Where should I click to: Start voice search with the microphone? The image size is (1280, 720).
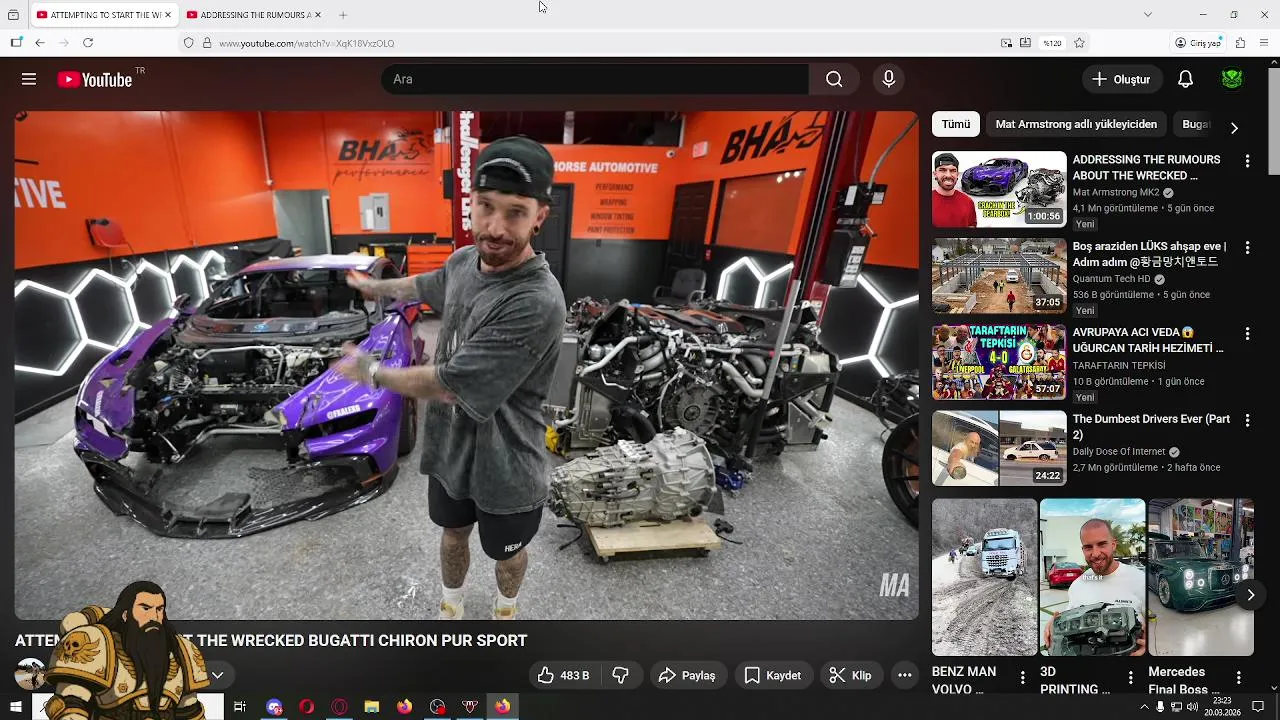[888, 79]
